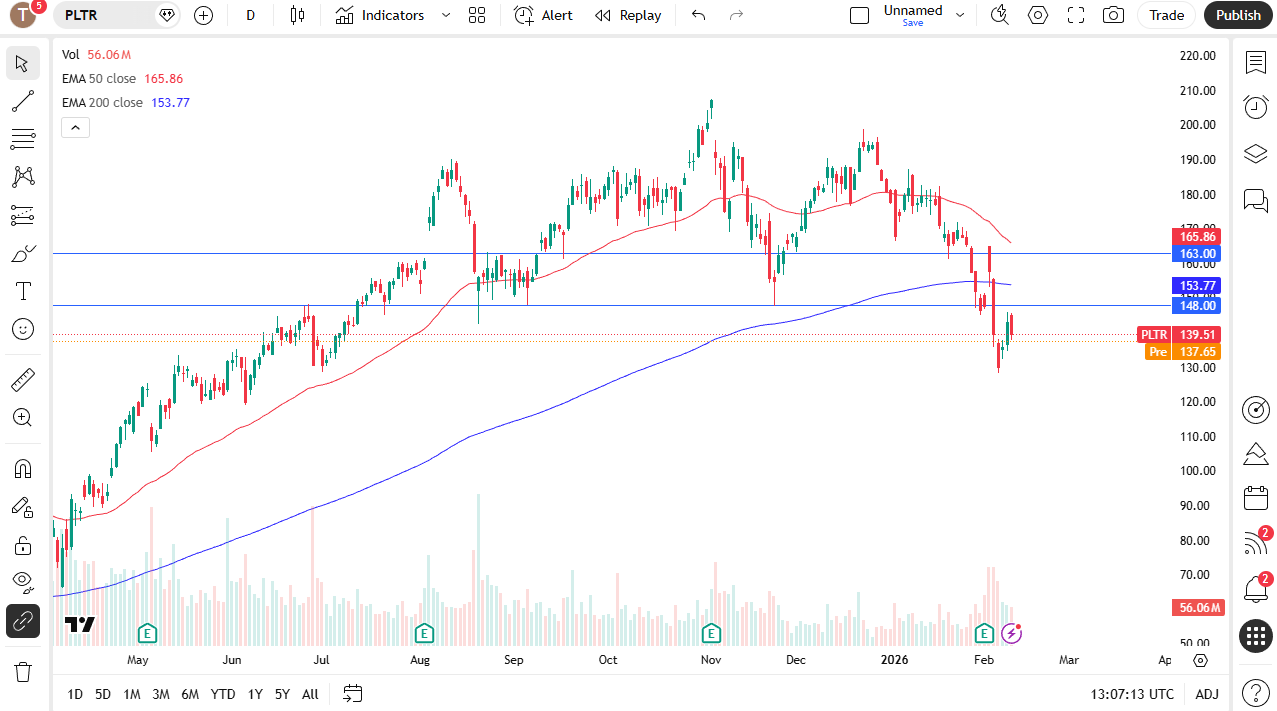The width and height of the screenshot is (1277, 711).
Task: Expand favorite indicators dropdown arrow
Action: coord(446,15)
